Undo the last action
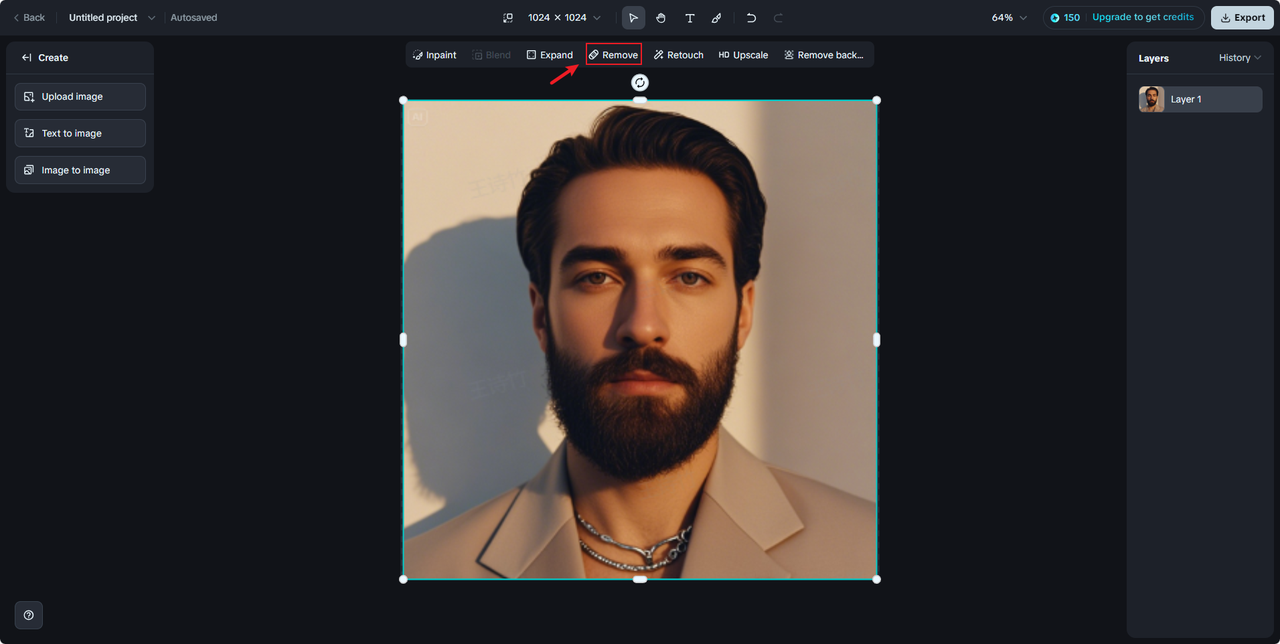Screen dimensions: 1280x644 pyautogui.click(x=751, y=18)
